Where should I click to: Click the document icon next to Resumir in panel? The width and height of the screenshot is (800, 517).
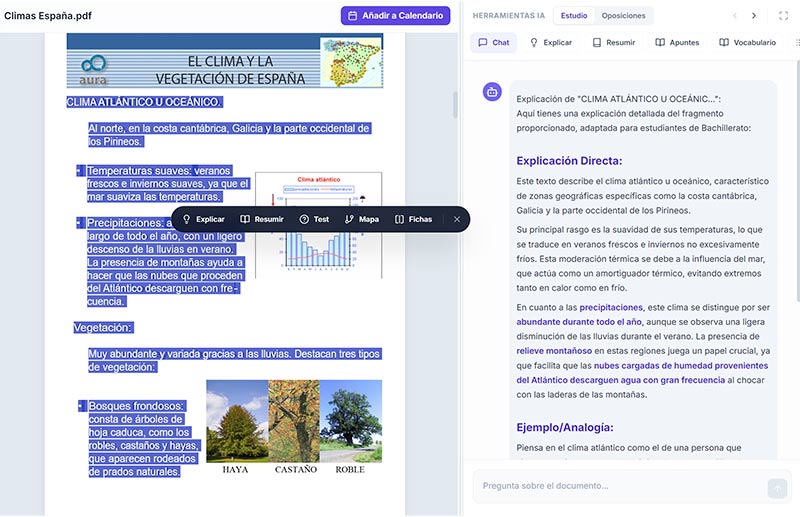tap(596, 42)
